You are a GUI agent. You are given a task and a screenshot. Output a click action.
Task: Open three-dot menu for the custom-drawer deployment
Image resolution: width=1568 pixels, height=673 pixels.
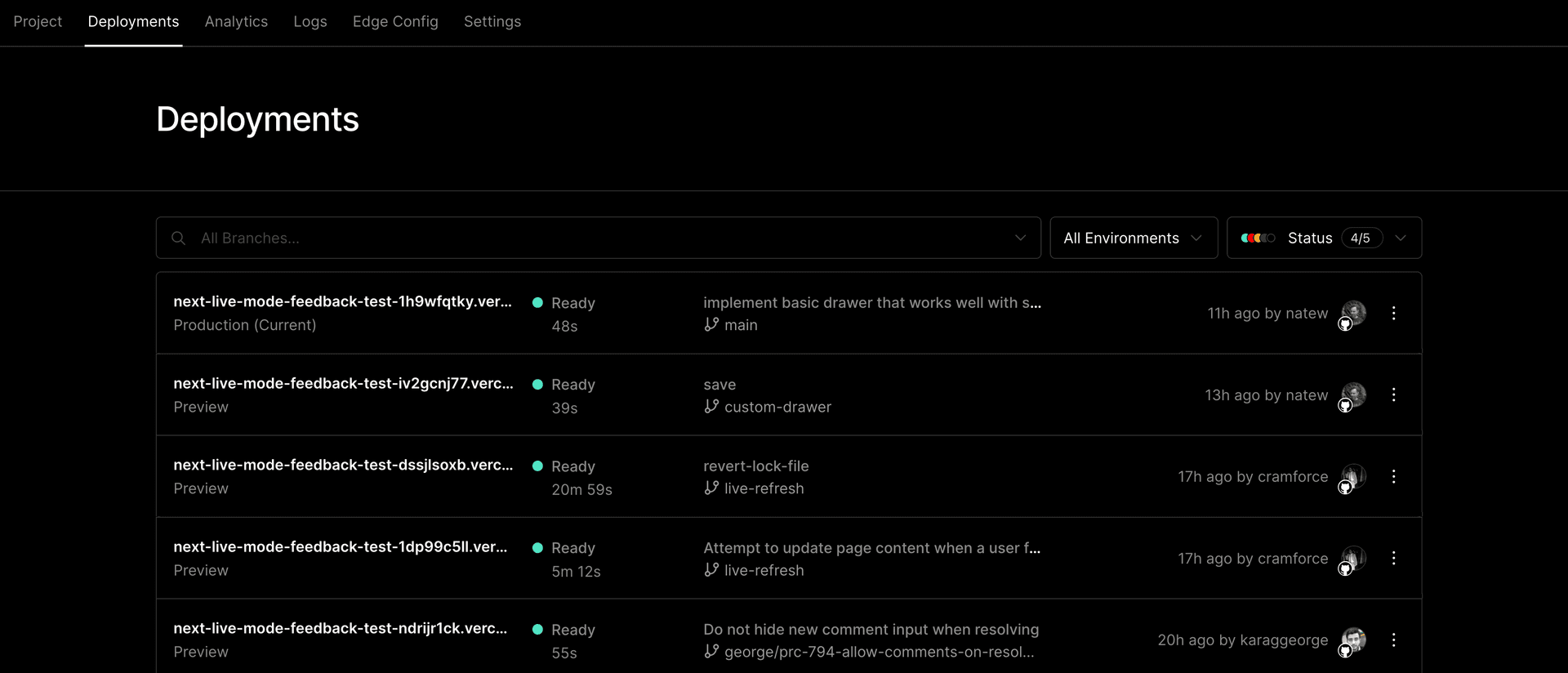[x=1393, y=394]
